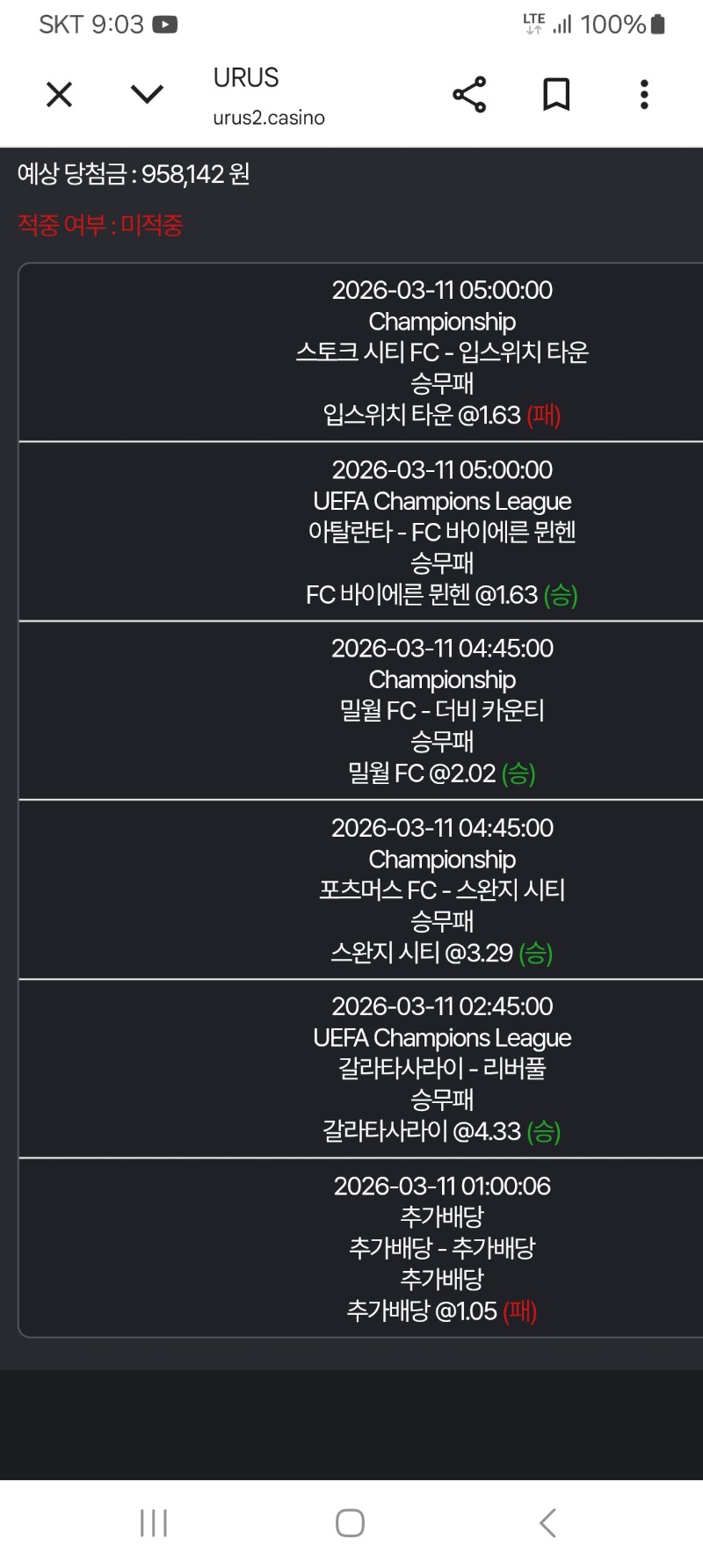Tap the share icon
703x1568 pixels.
pyautogui.click(x=469, y=94)
